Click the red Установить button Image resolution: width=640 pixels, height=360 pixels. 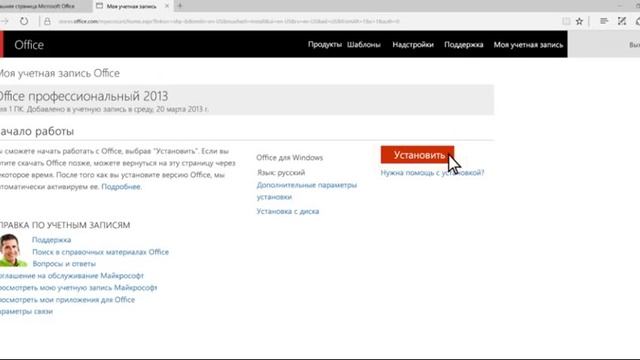coord(417,155)
